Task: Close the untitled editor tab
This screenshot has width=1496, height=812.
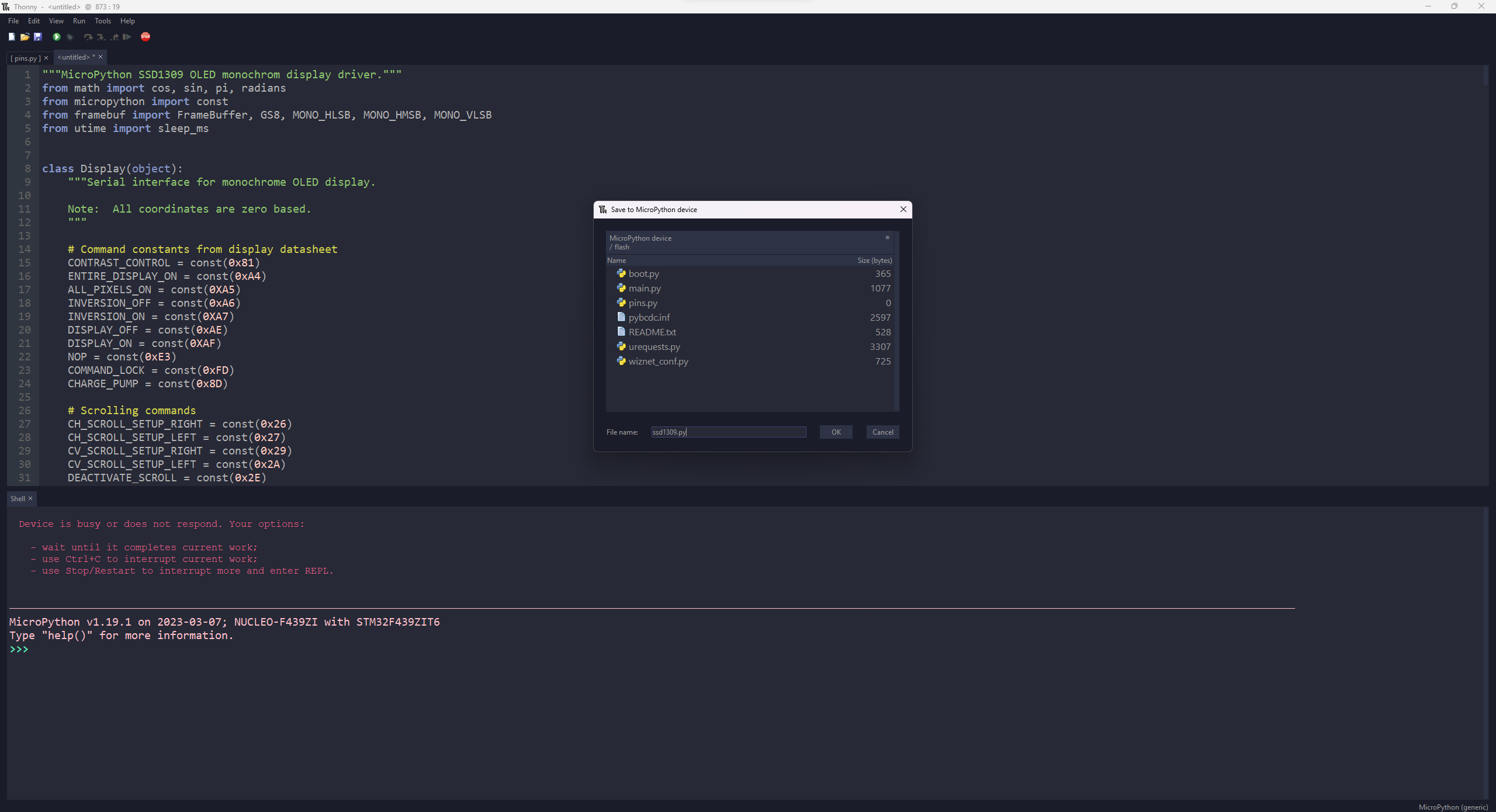Action: coord(101,57)
